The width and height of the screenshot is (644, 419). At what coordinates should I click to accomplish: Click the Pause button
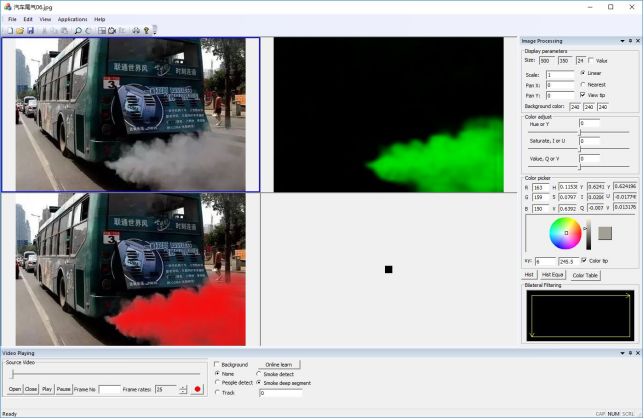tap(63, 389)
